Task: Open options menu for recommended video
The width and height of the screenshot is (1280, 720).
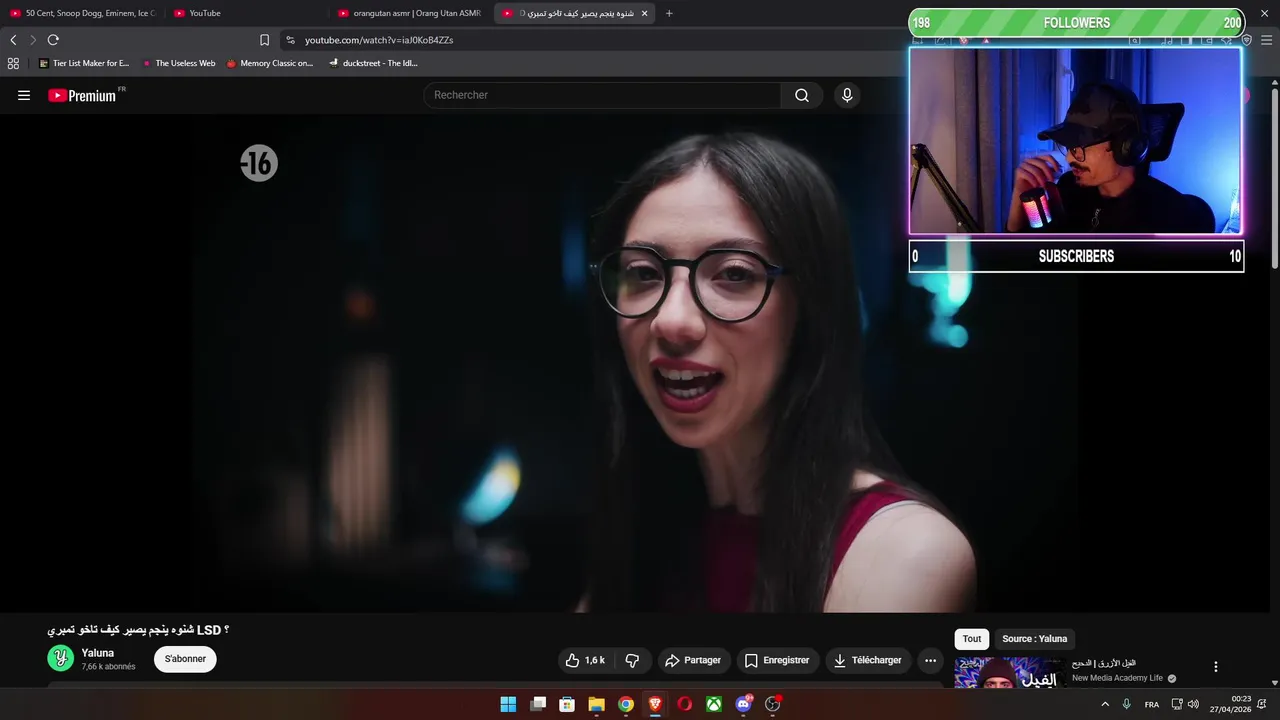Action: [1216, 667]
